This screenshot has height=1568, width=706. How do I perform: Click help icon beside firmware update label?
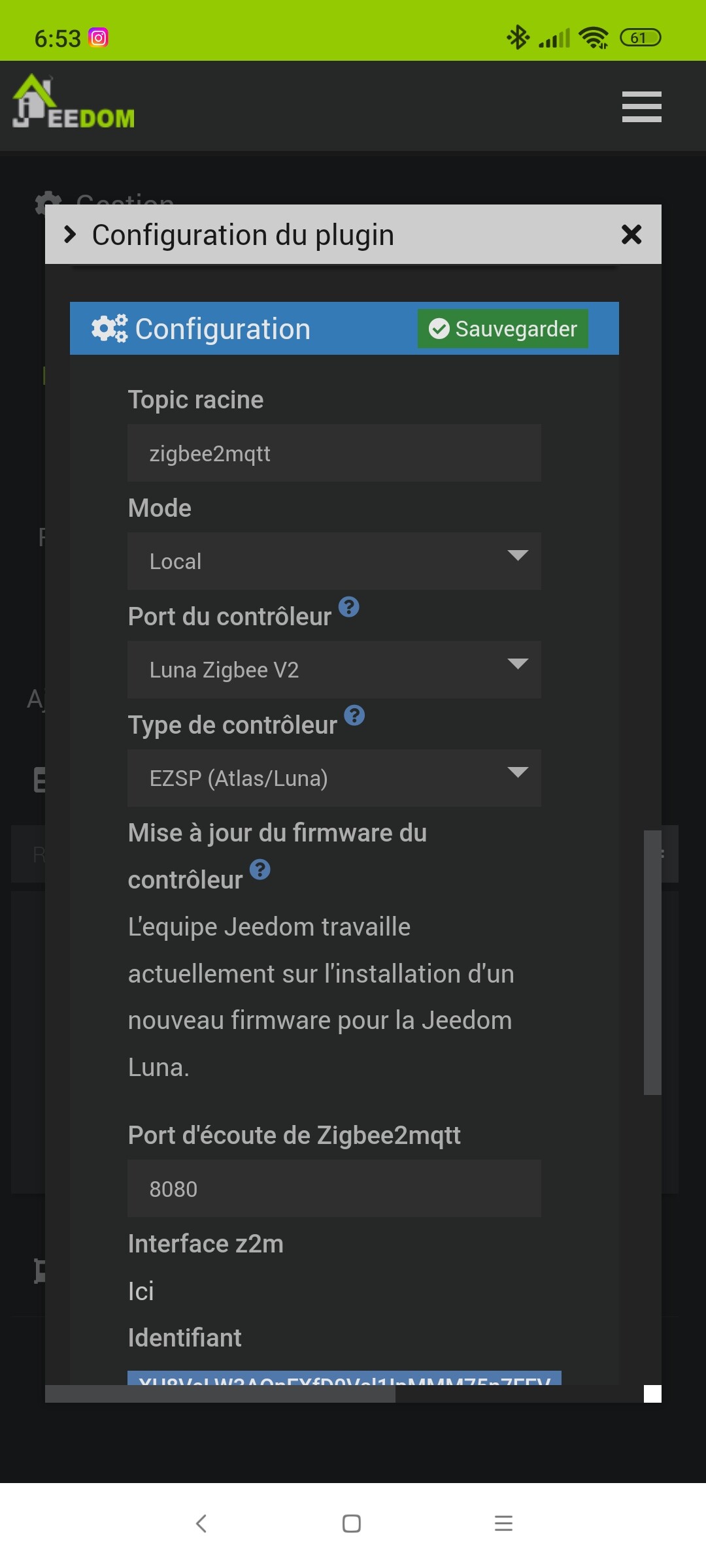point(260,870)
